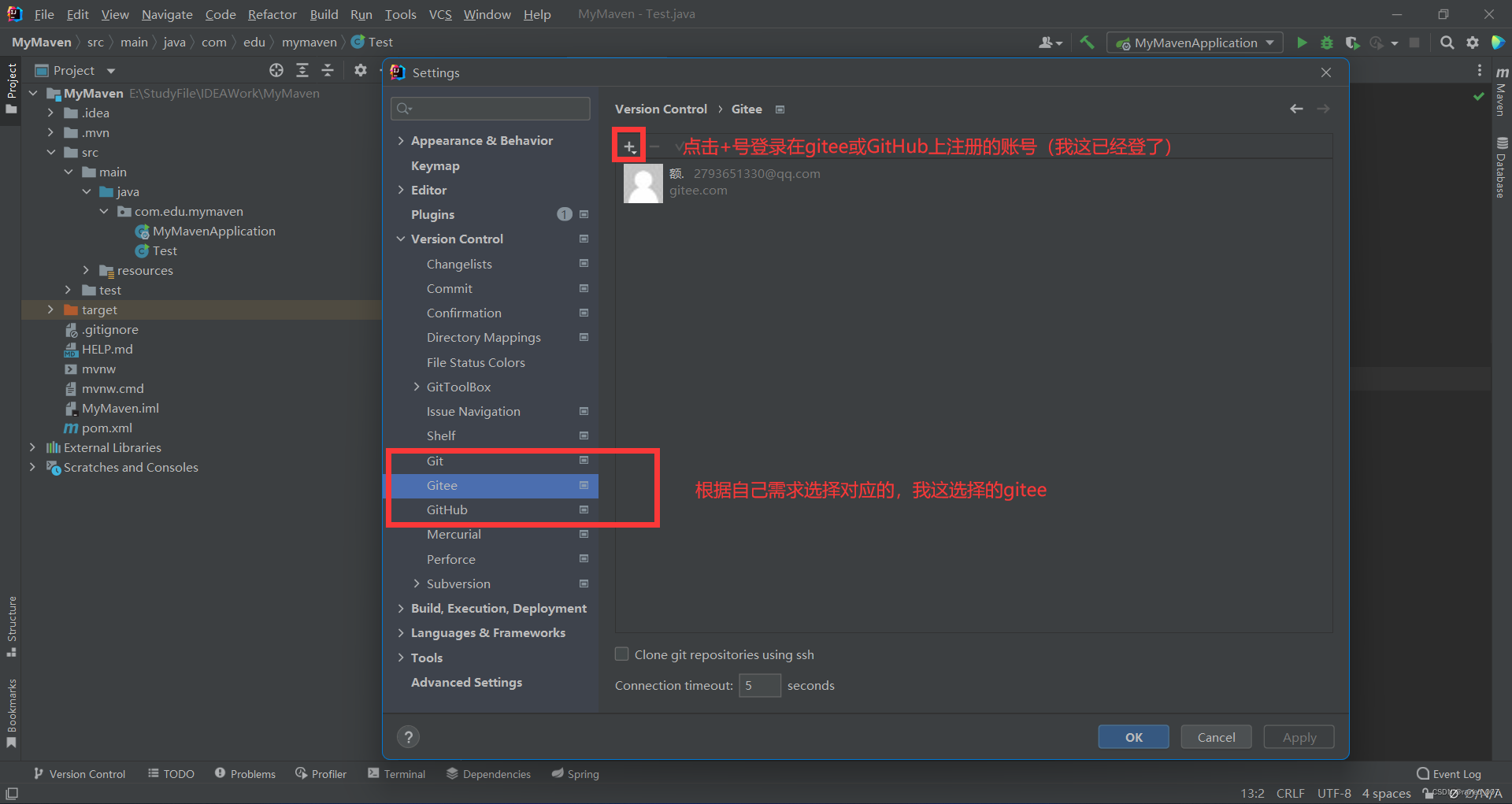Open the Project view dropdown arrow
The width and height of the screenshot is (1512, 804).
[111, 71]
